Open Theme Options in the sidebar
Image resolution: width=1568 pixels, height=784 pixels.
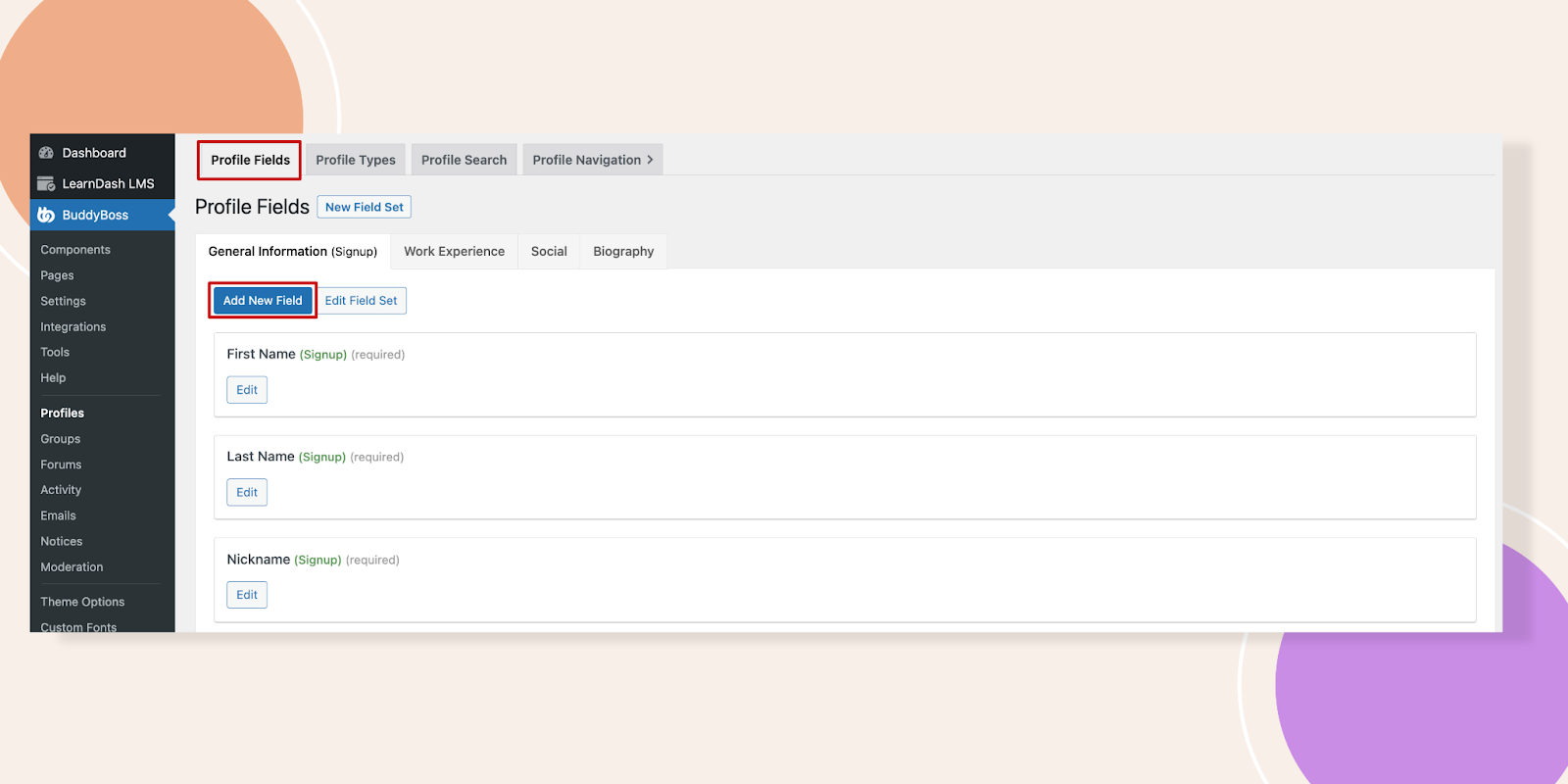click(x=82, y=602)
